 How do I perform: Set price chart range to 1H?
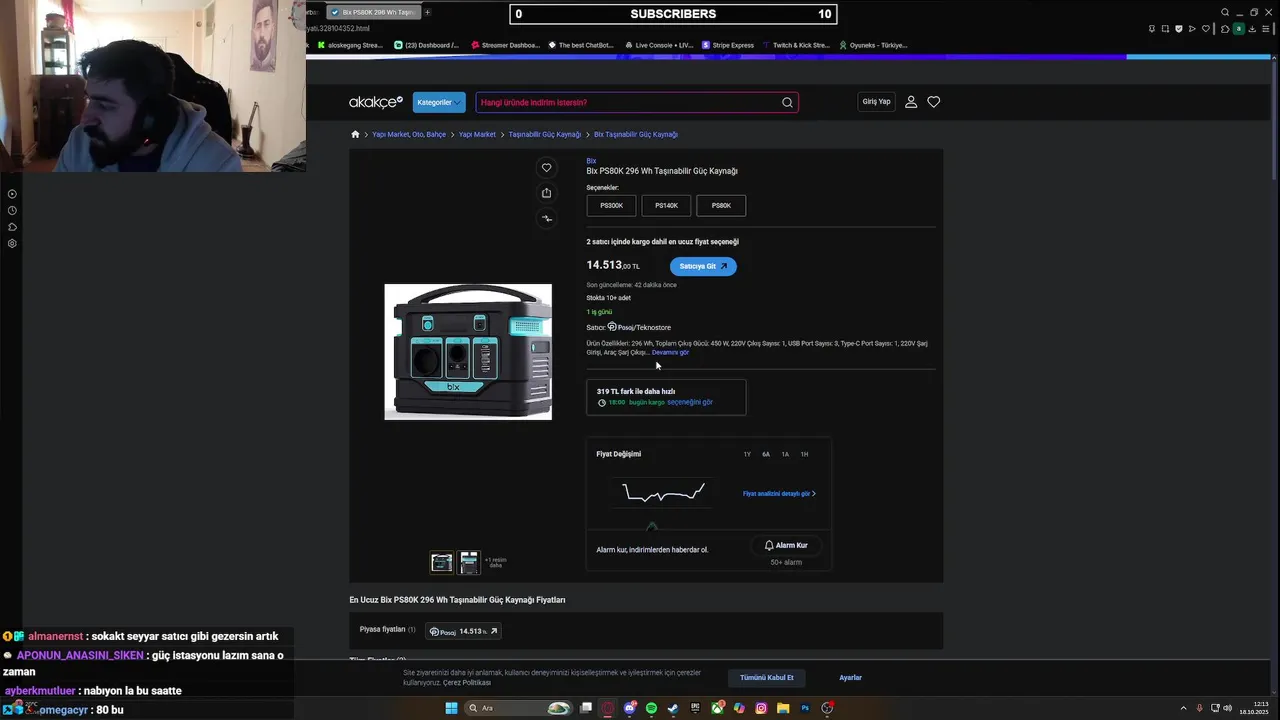pyautogui.click(x=804, y=454)
